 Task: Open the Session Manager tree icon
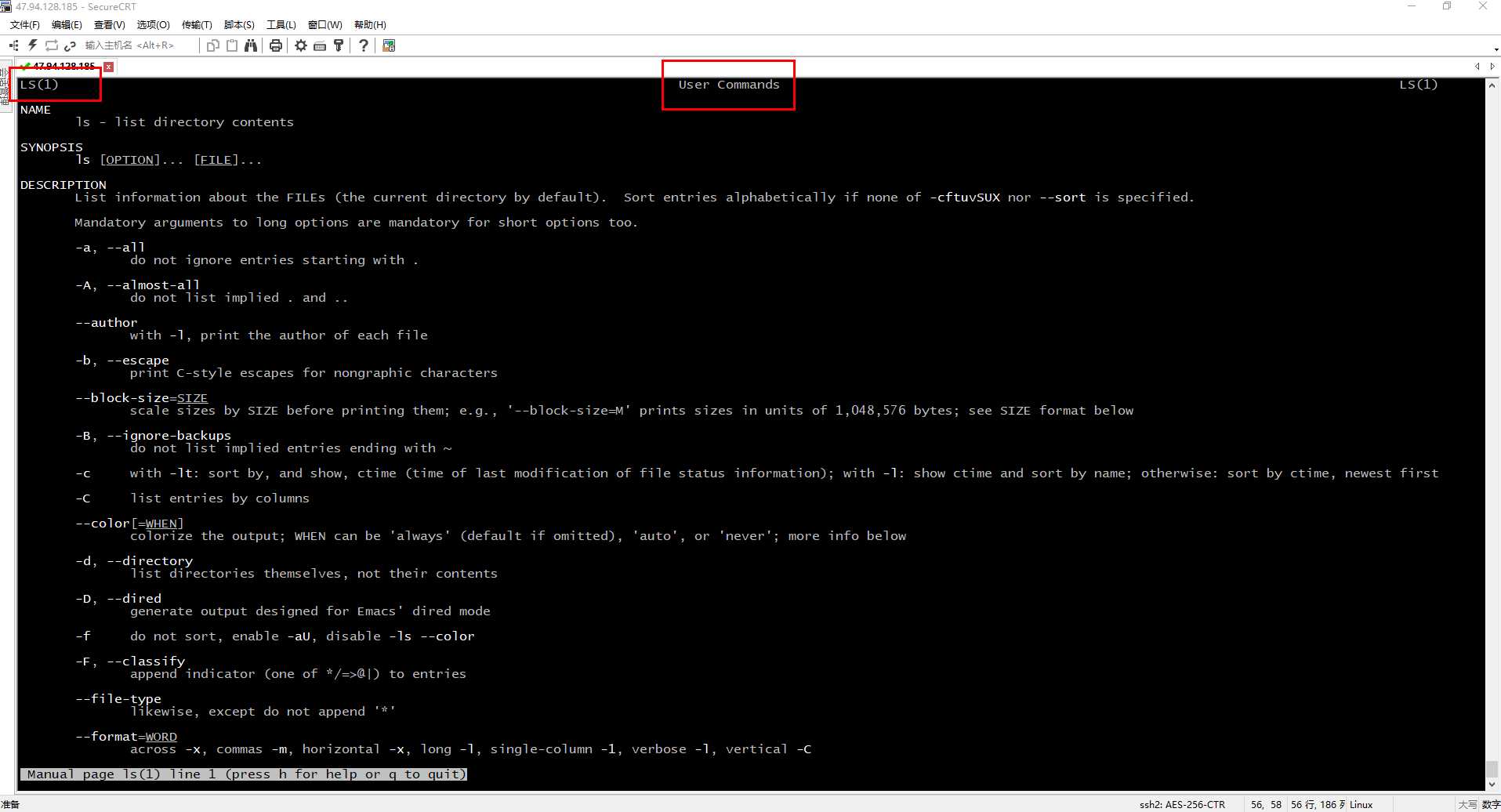[x=13, y=45]
